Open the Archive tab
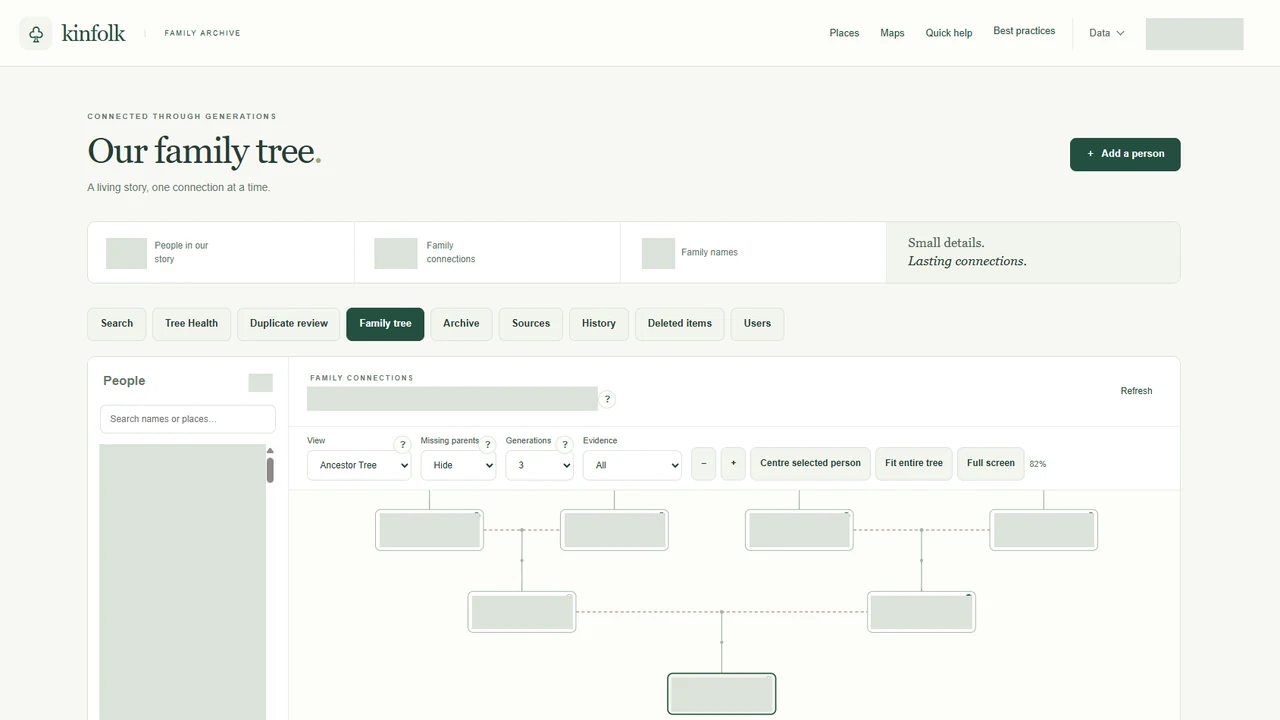Image resolution: width=1280 pixels, height=720 pixels. click(461, 324)
